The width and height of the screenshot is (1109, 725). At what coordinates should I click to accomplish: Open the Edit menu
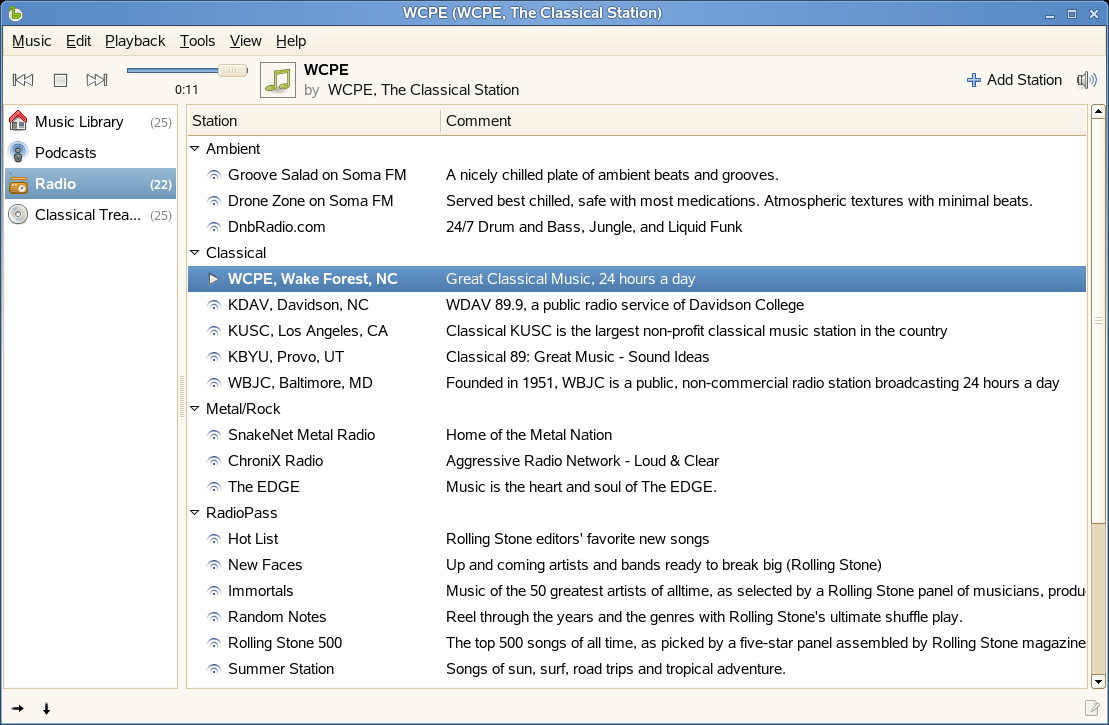pyautogui.click(x=79, y=41)
